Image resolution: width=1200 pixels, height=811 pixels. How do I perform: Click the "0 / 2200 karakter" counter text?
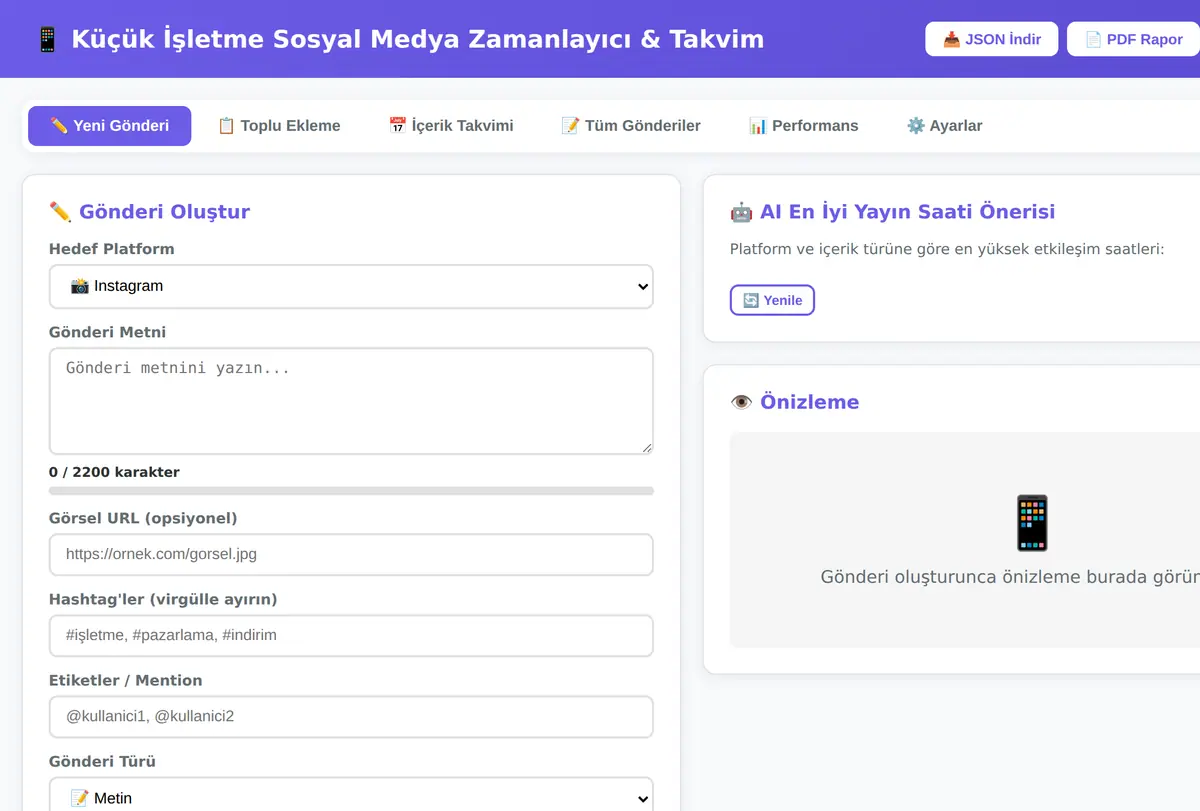tap(114, 472)
